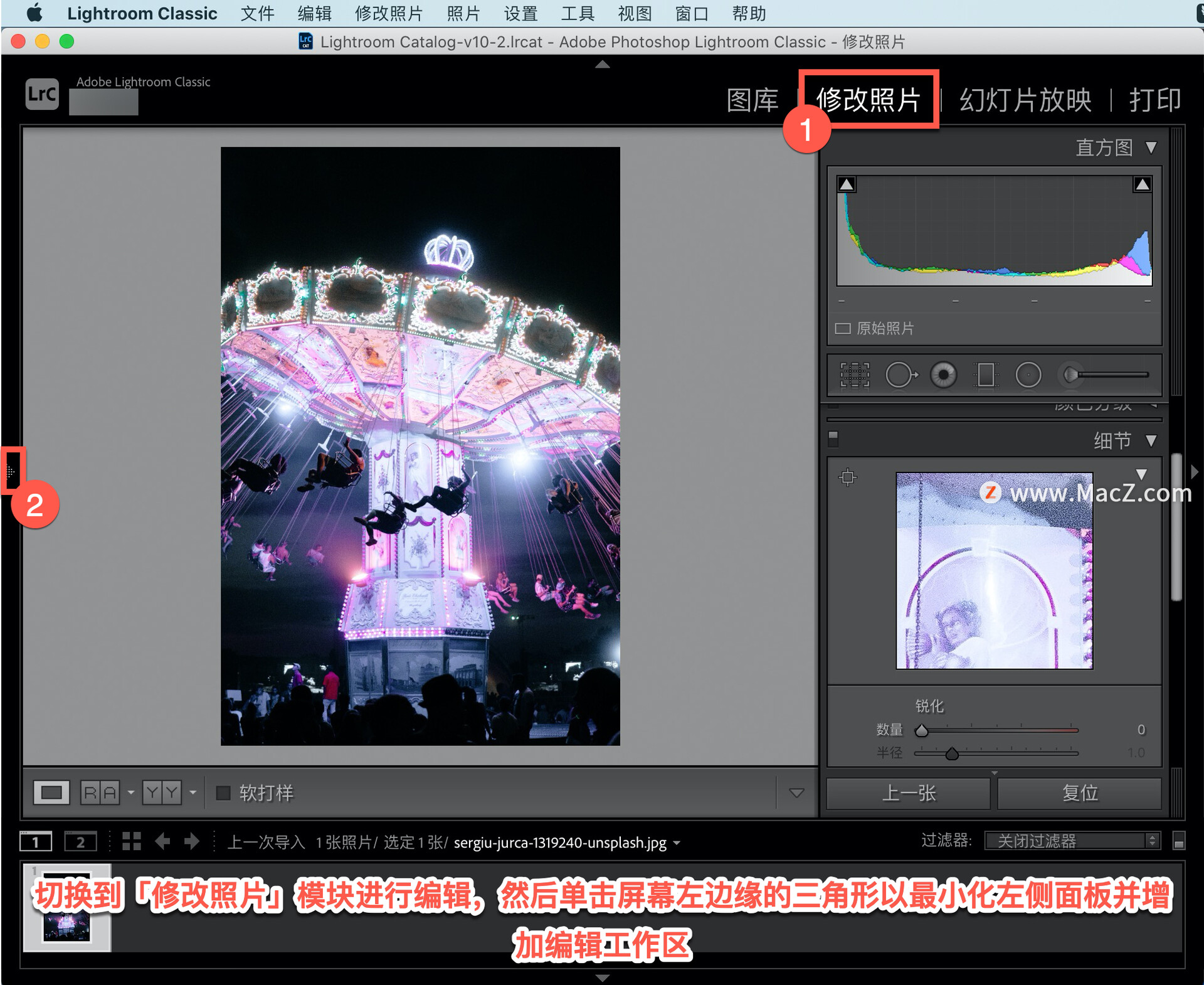Click the detail zoom preview image

pyautogui.click(x=995, y=571)
